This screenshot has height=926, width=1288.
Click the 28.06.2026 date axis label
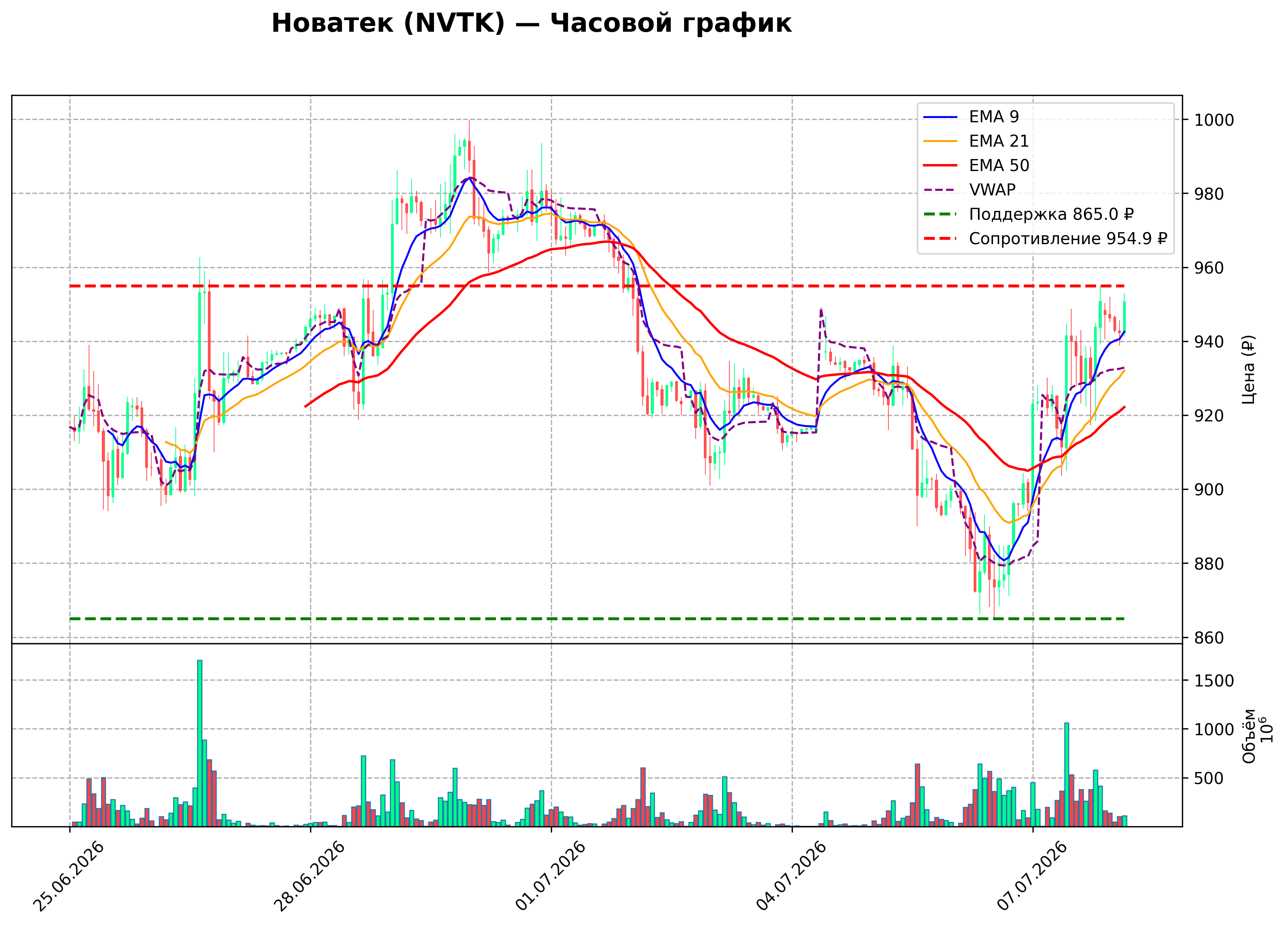(309, 877)
